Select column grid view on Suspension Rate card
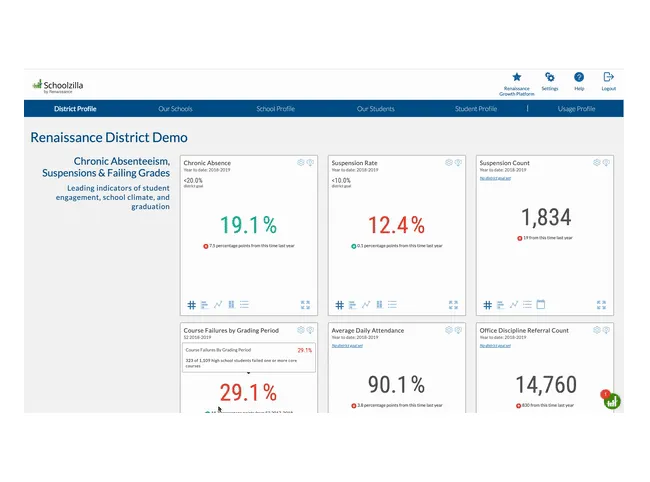This screenshot has width=650, height=482. click(x=379, y=305)
